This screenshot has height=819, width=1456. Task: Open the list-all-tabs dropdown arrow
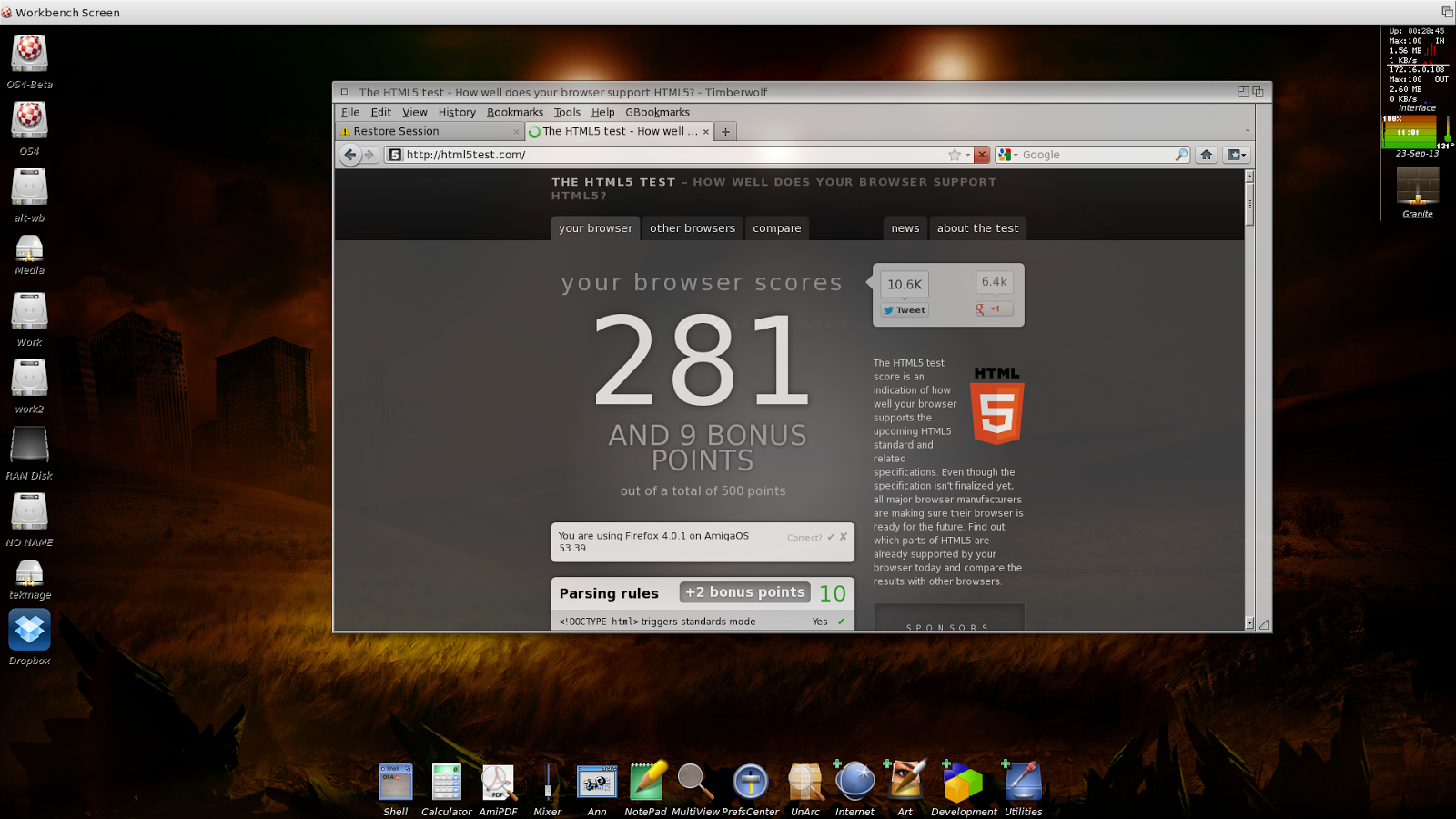[1247, 131]
